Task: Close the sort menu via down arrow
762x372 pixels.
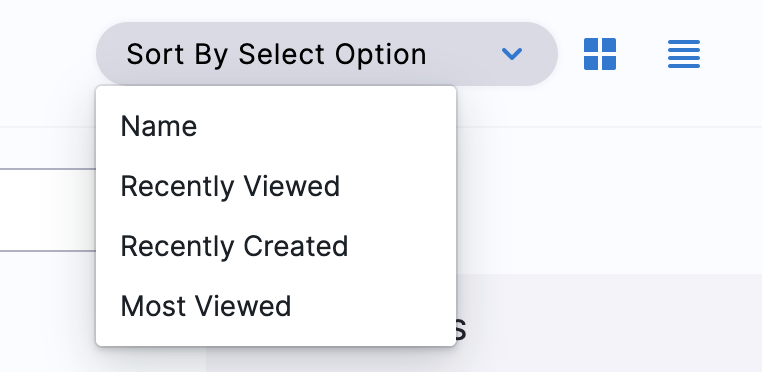Action: [512, 53]
